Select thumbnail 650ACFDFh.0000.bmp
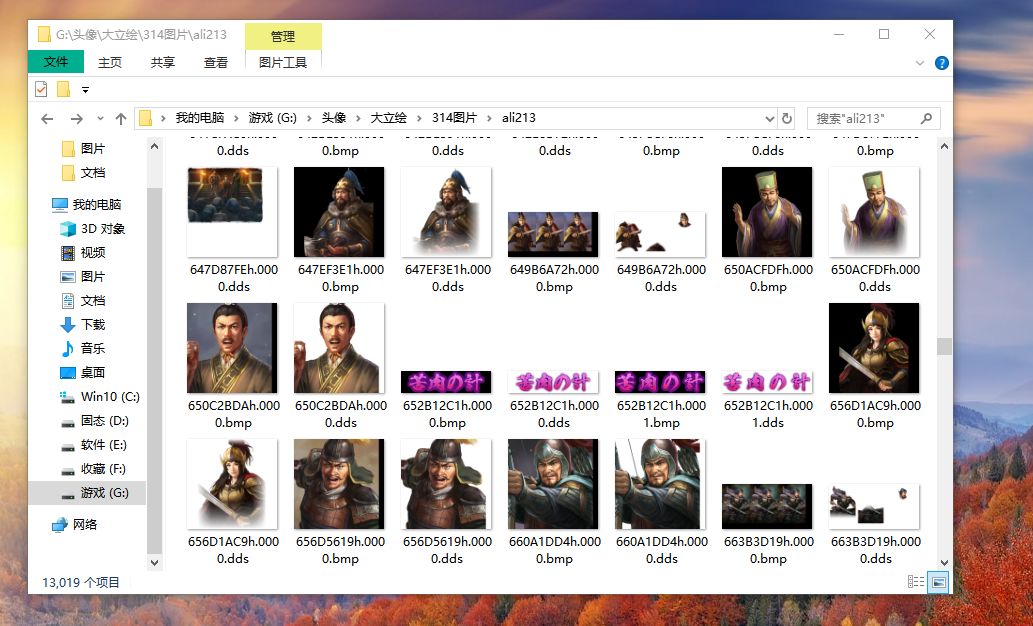The height and width of the screenshot is (626, 1033). (x=768, y=212)
